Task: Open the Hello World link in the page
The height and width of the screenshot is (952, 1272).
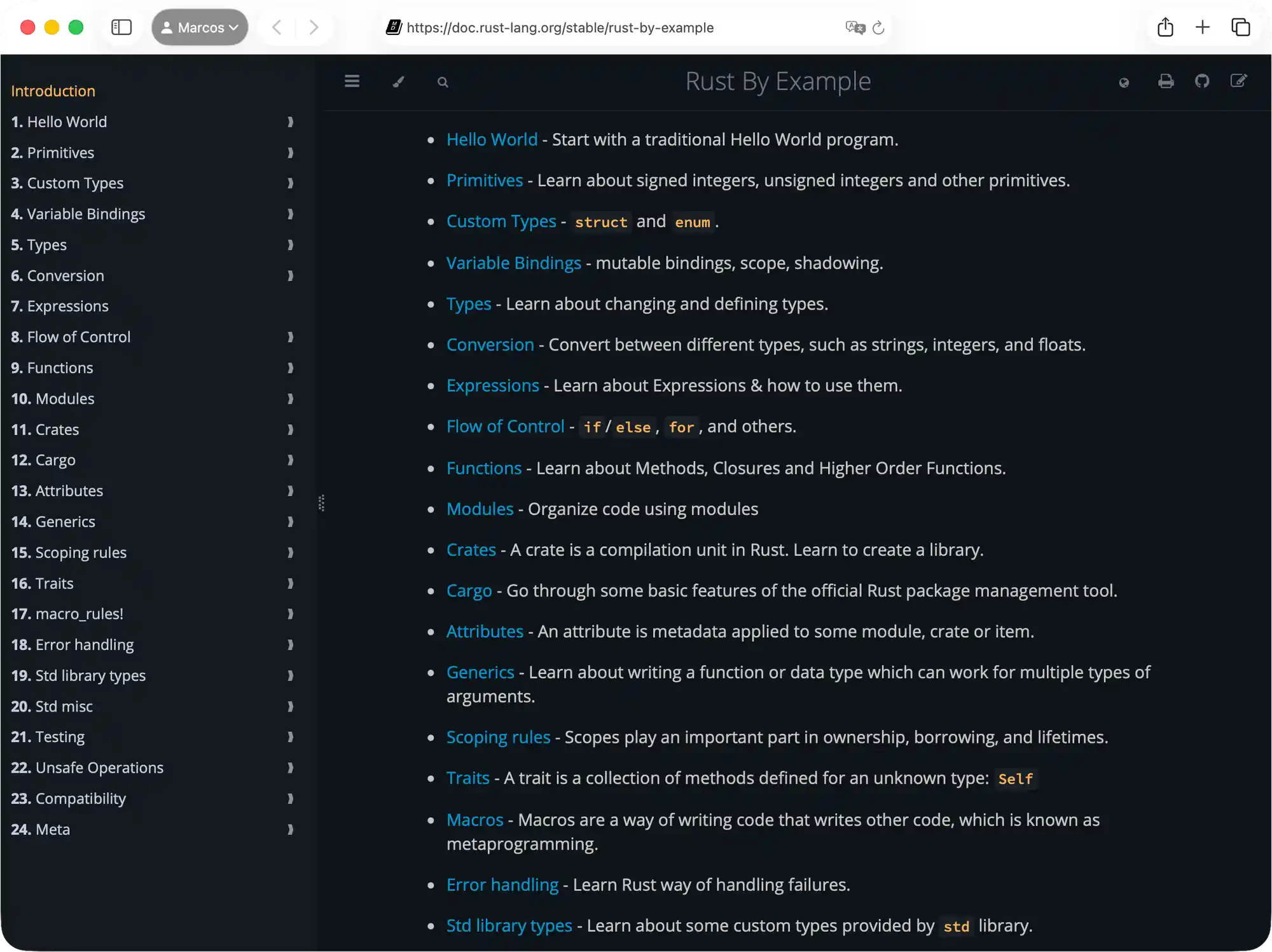Action: pyautogui.click(x=492, y=139)
